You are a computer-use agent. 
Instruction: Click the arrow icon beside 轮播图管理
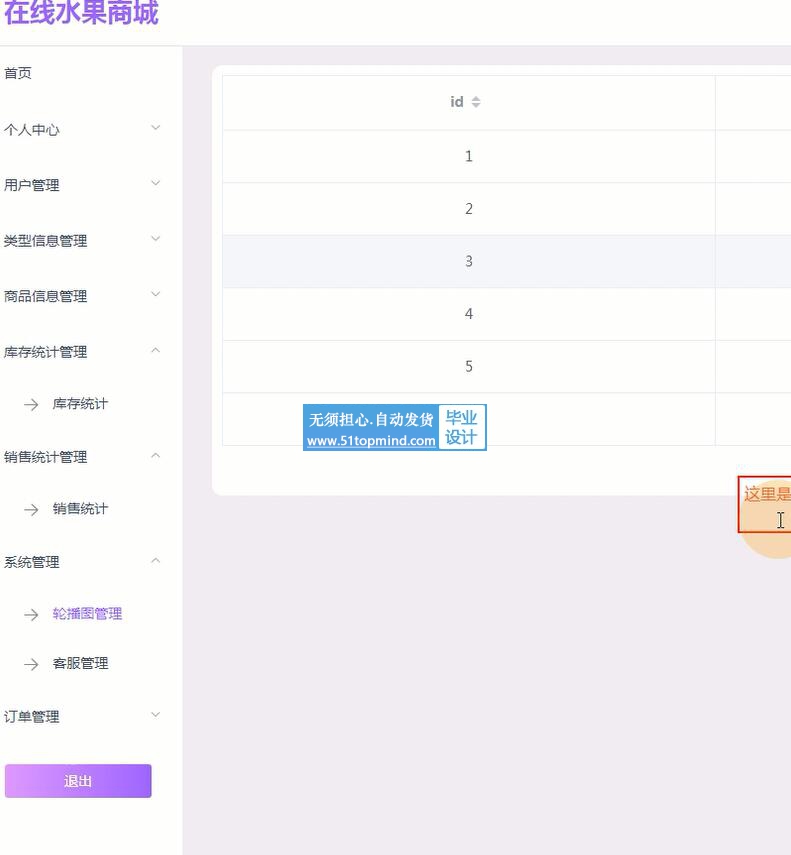[x=31, y=615]
